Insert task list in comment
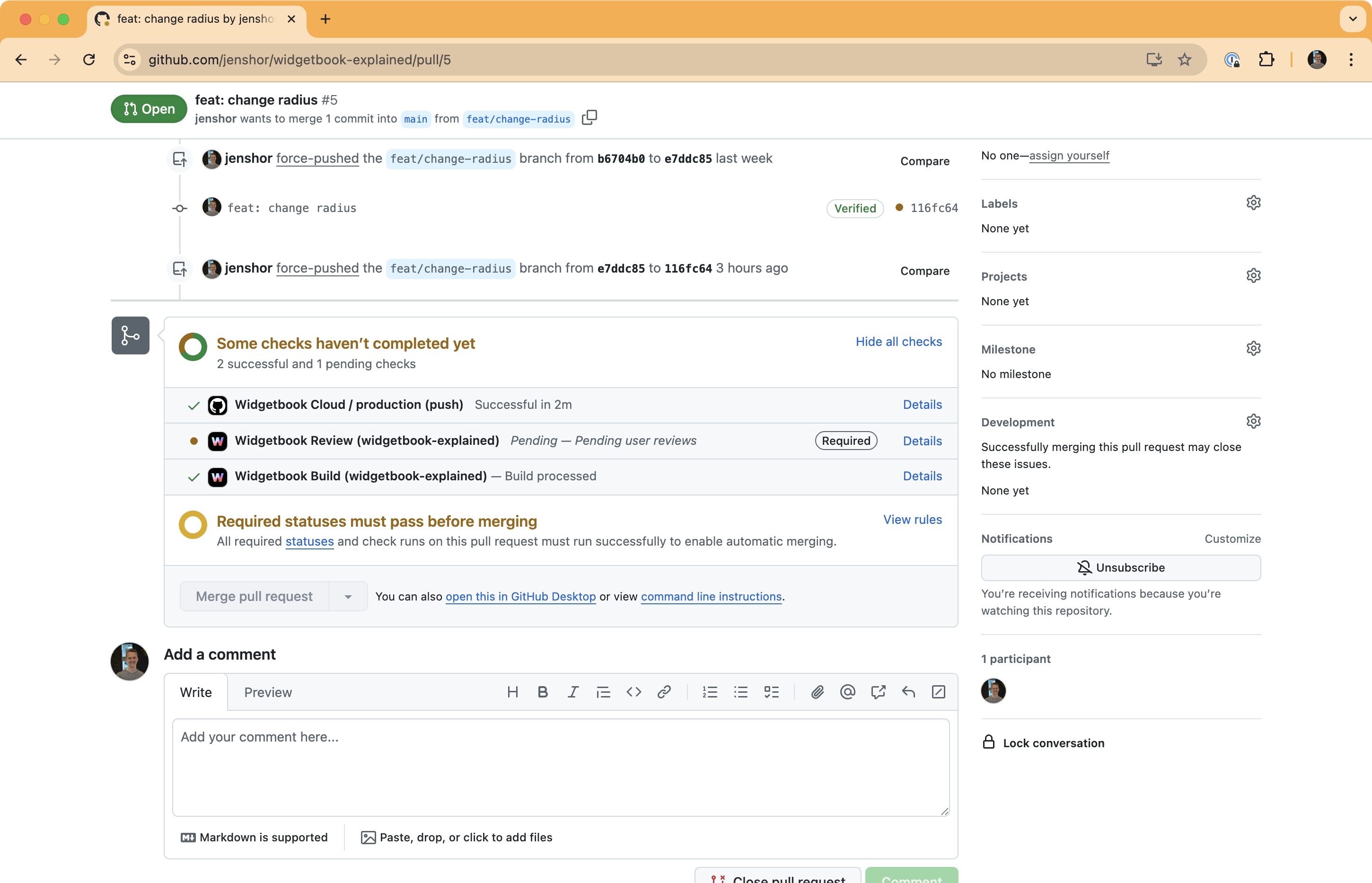The height and width of the screenshot is (883, 1372). tap(771, 692)
